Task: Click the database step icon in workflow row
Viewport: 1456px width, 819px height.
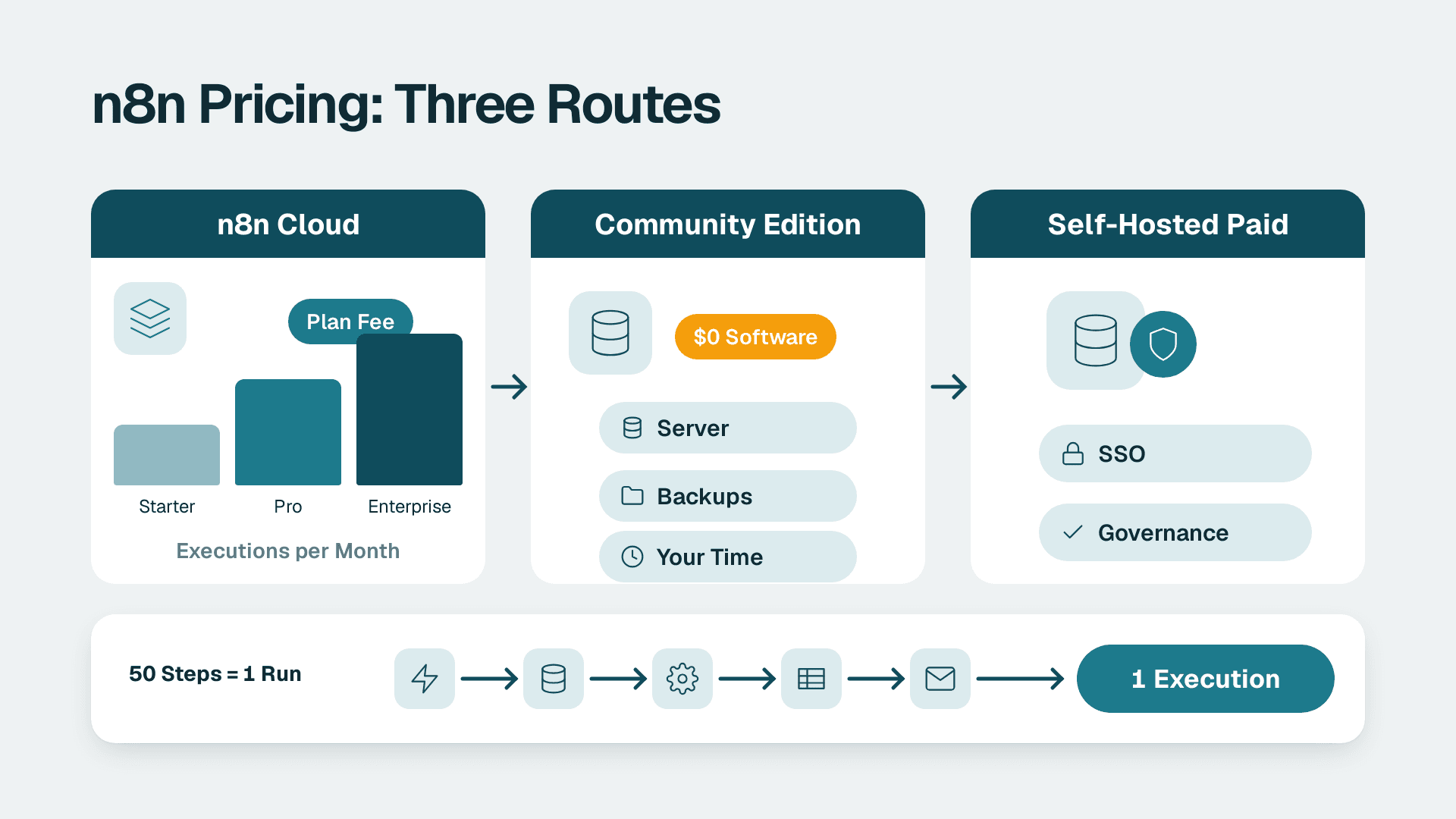Action: [554, 679]
